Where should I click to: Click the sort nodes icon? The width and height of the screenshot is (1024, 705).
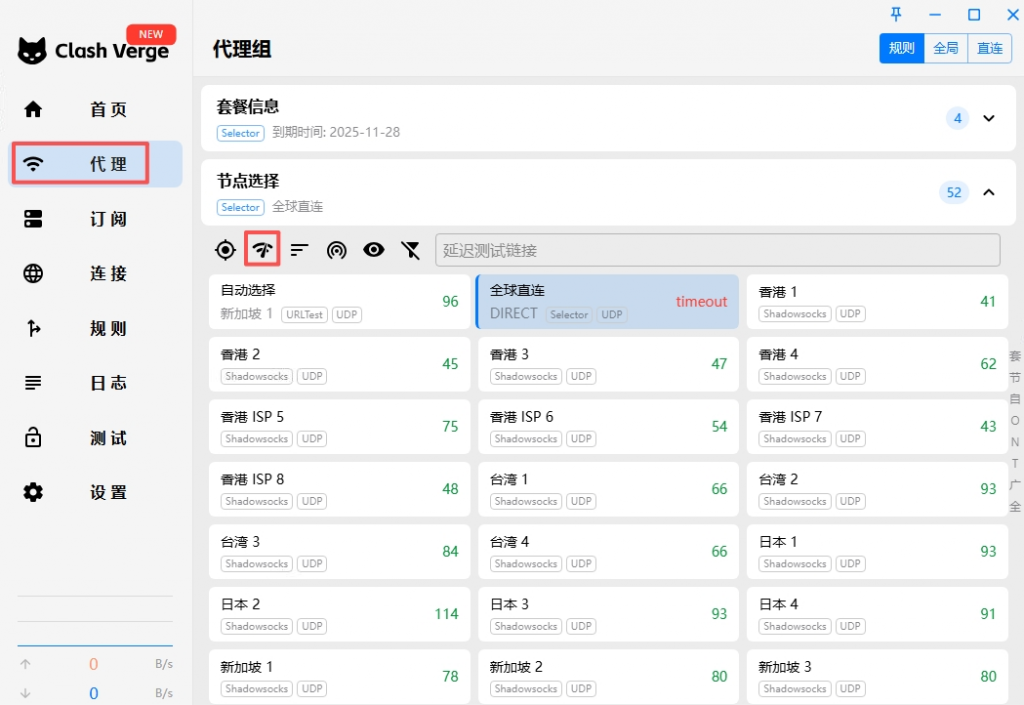tap(299, 250)
